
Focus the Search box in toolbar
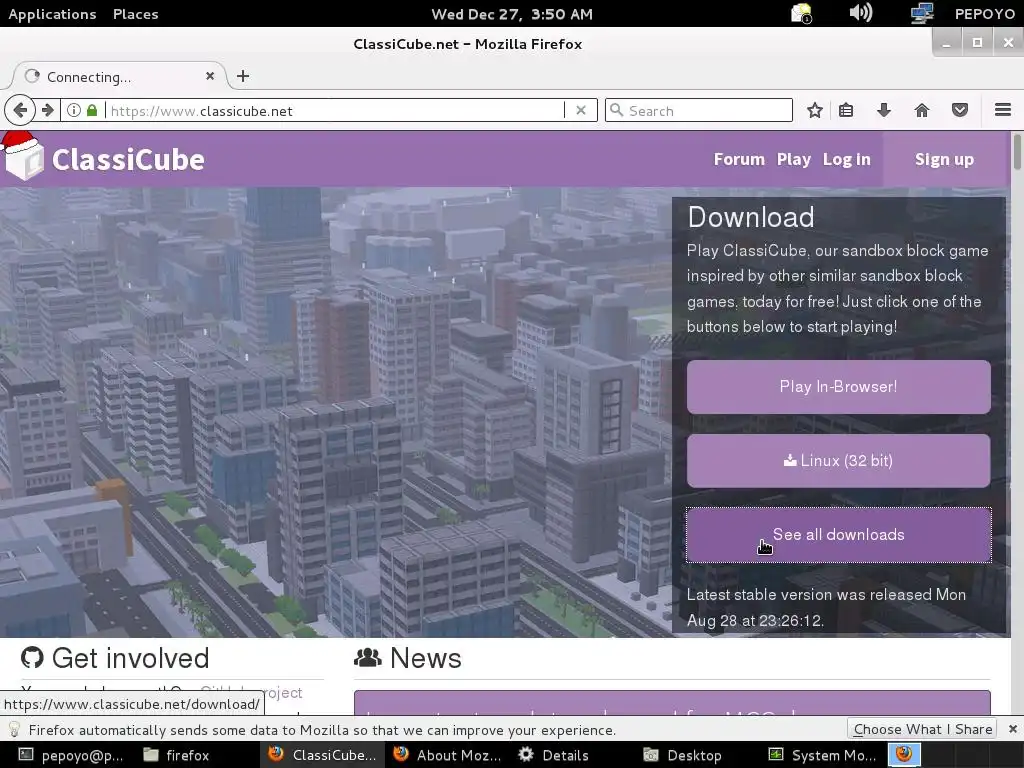click(699, 110)
